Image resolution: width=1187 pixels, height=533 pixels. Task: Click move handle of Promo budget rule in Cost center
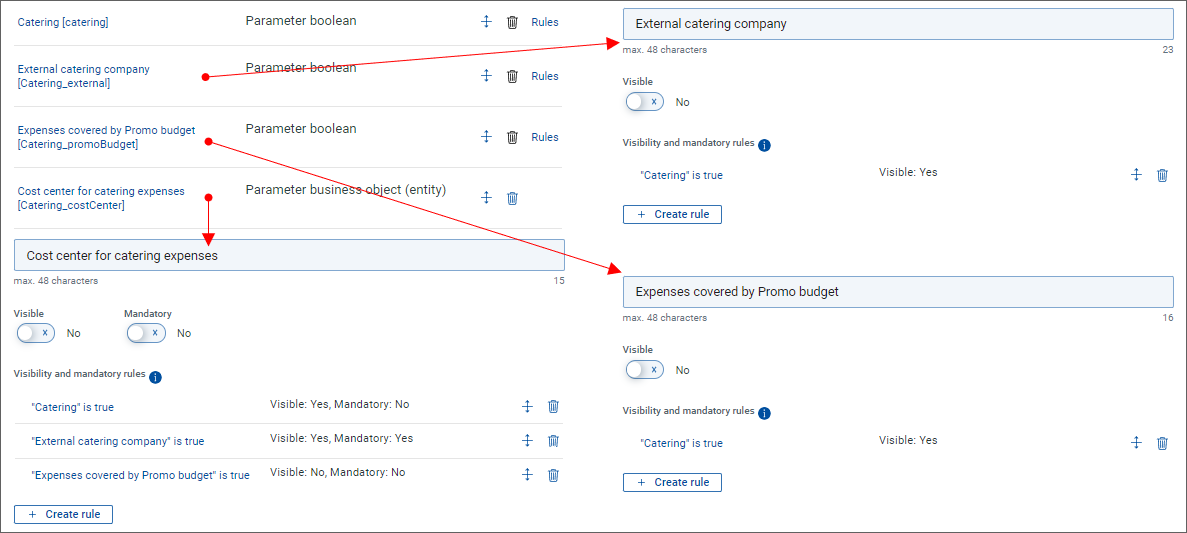point(527,474)
